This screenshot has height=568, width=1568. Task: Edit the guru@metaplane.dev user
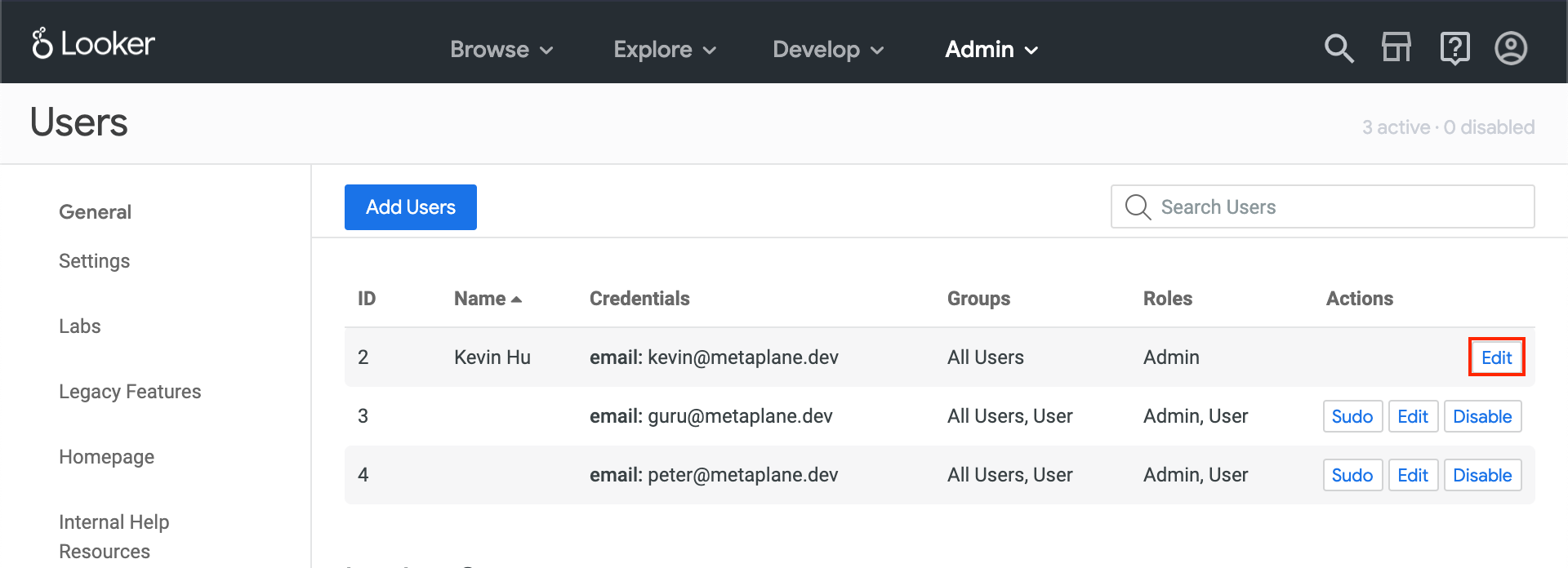1413,416
